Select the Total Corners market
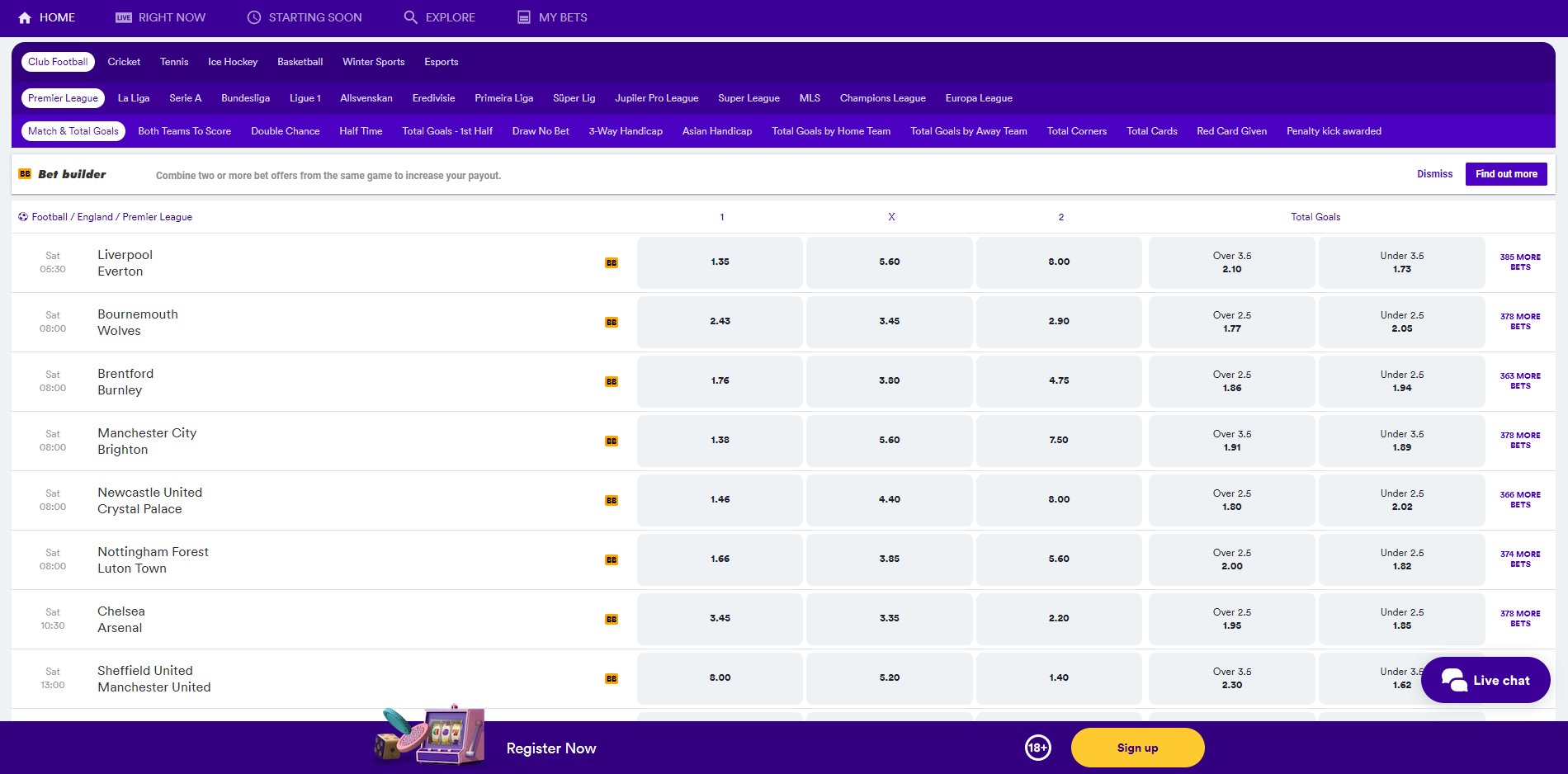Screen dimensions: 1568x774 point(1077,131)
